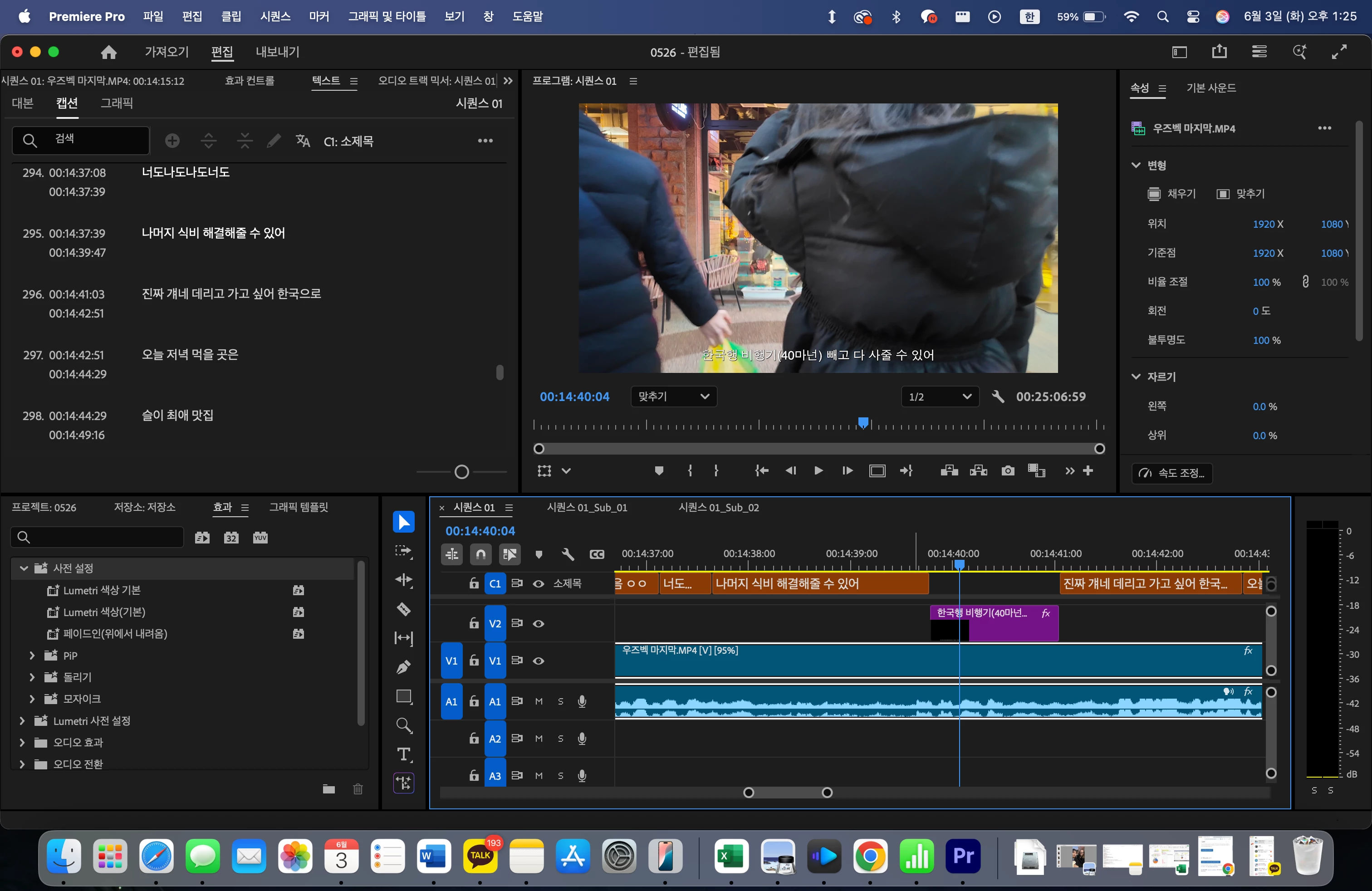Click the caption panel zoom slider handle
This screenshot has height=891, width=1372.
(461, 472)
